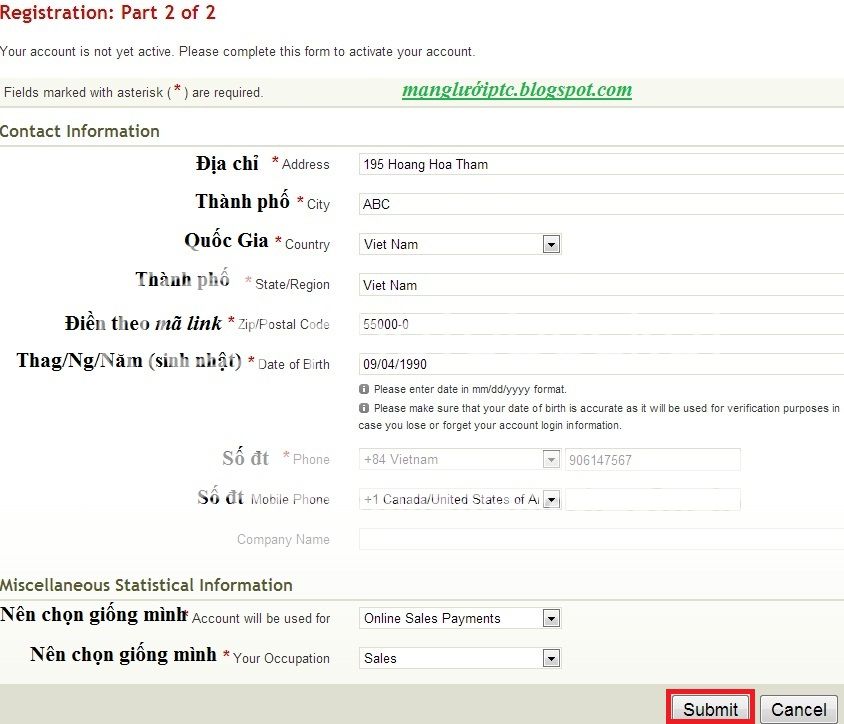Open the 'Account will be used for' dropdown
Image resolution: width=844 pixels, height=724 pixels.
click(550, 618)
